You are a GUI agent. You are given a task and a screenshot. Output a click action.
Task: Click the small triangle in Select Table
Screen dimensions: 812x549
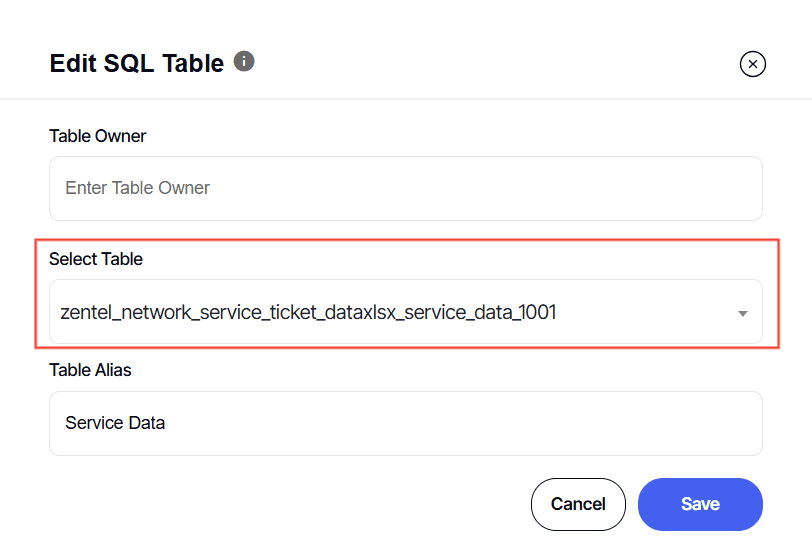point(742,313)
